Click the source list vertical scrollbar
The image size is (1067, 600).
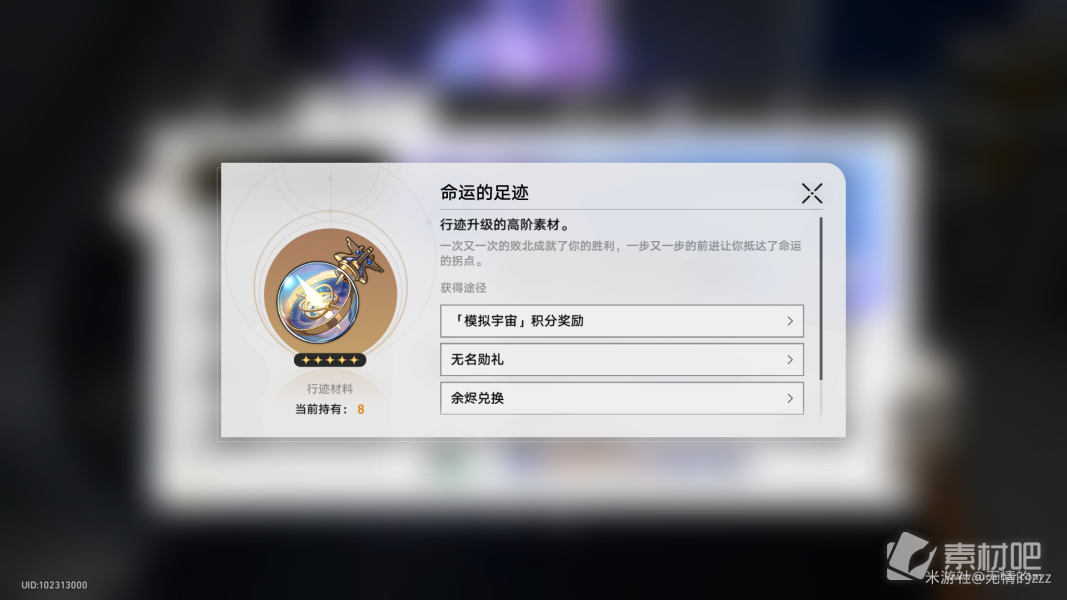821,299
